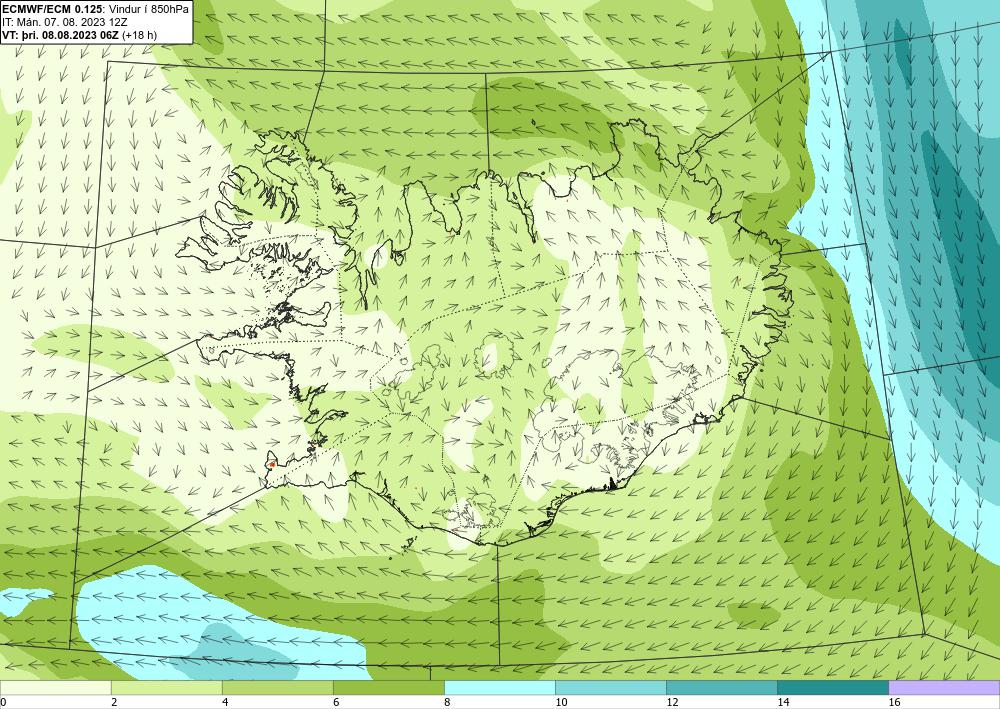Viewport: 1000px width, 709px height.
Task: Click the legend label '0'
Action: click(x=3, y=702)
